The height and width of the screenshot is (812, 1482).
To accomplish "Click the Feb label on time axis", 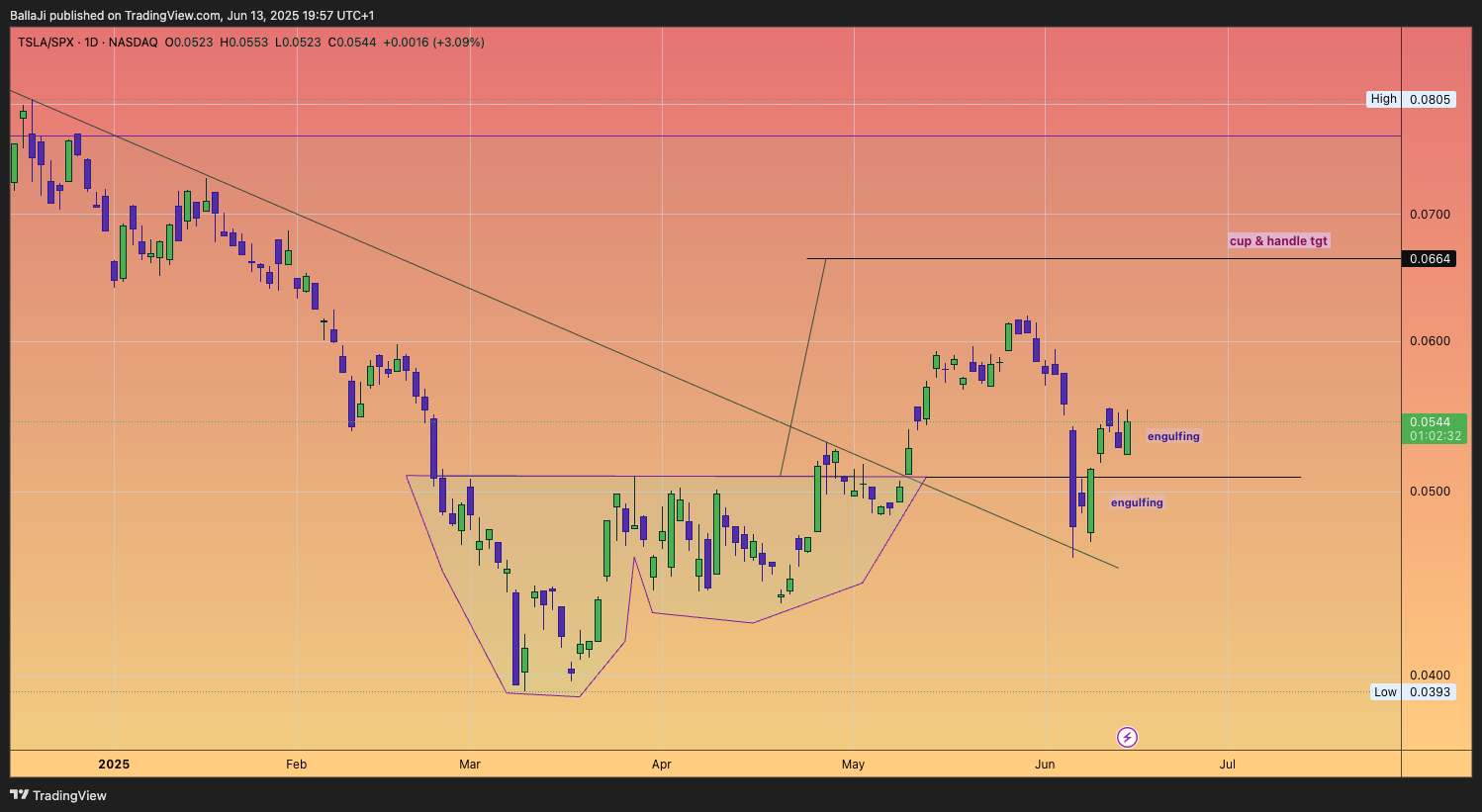I will pos(296,765).
